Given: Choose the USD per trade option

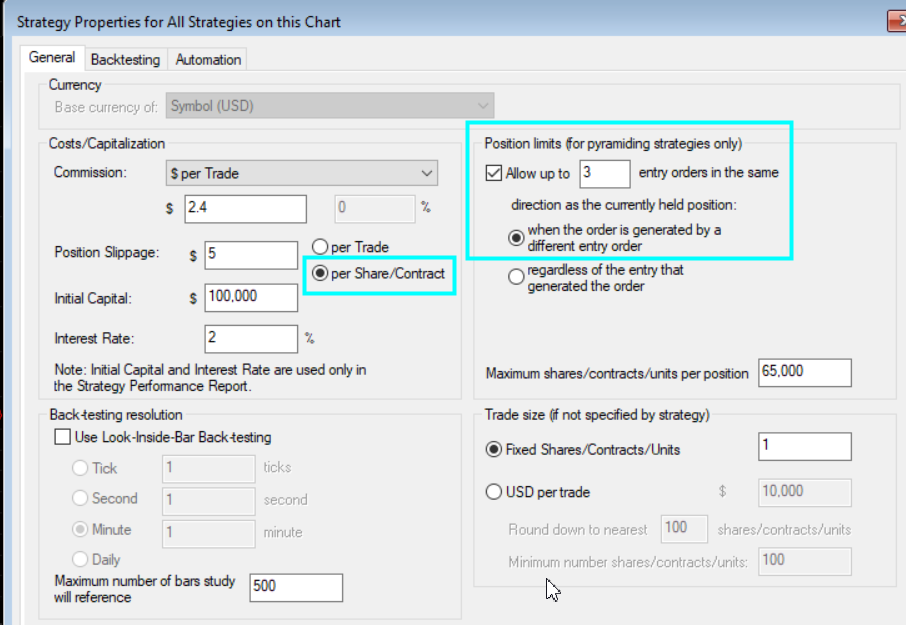Looking at the screenshot, I should (493, 492).
